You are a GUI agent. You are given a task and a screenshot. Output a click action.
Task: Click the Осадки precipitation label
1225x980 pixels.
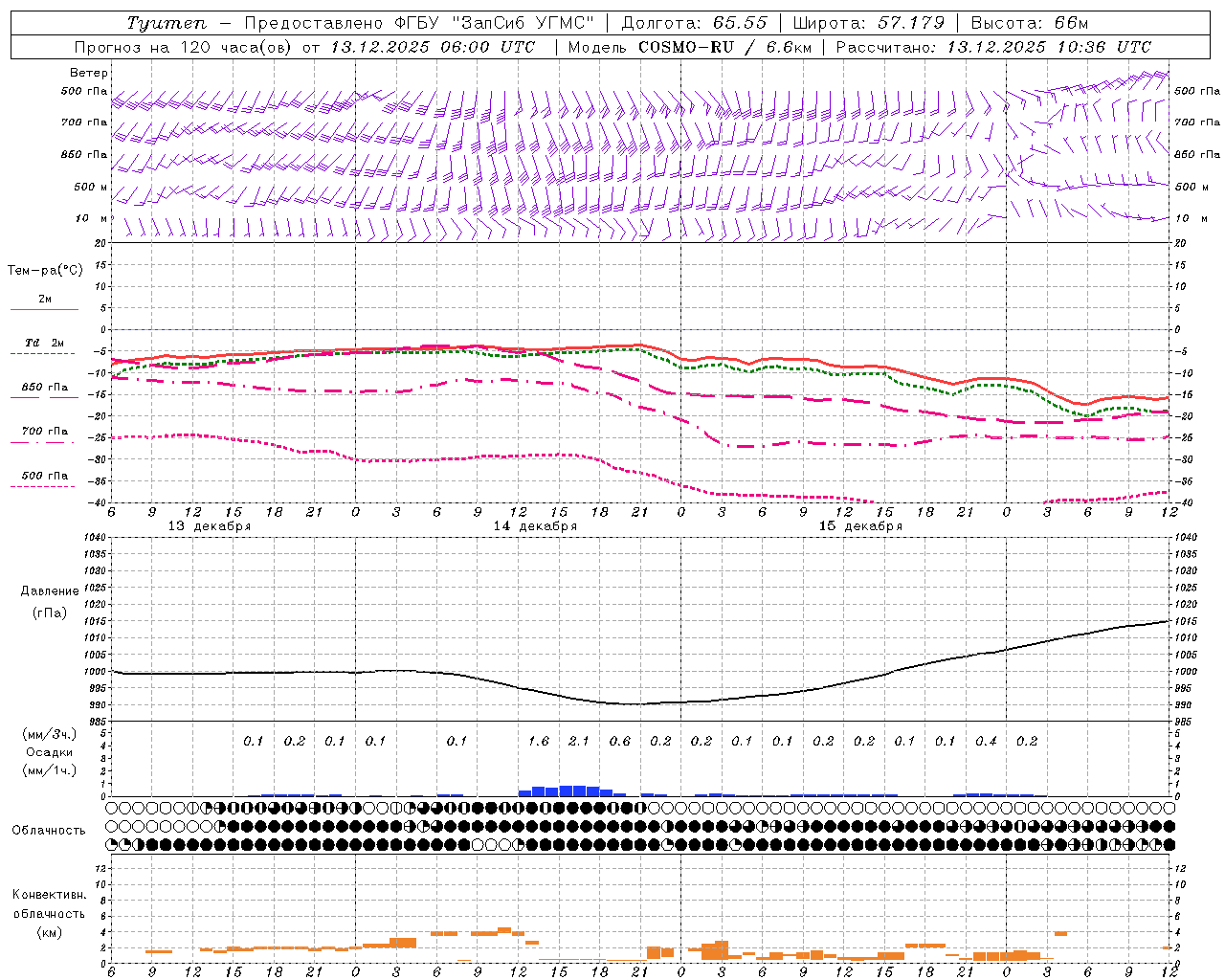49,752
